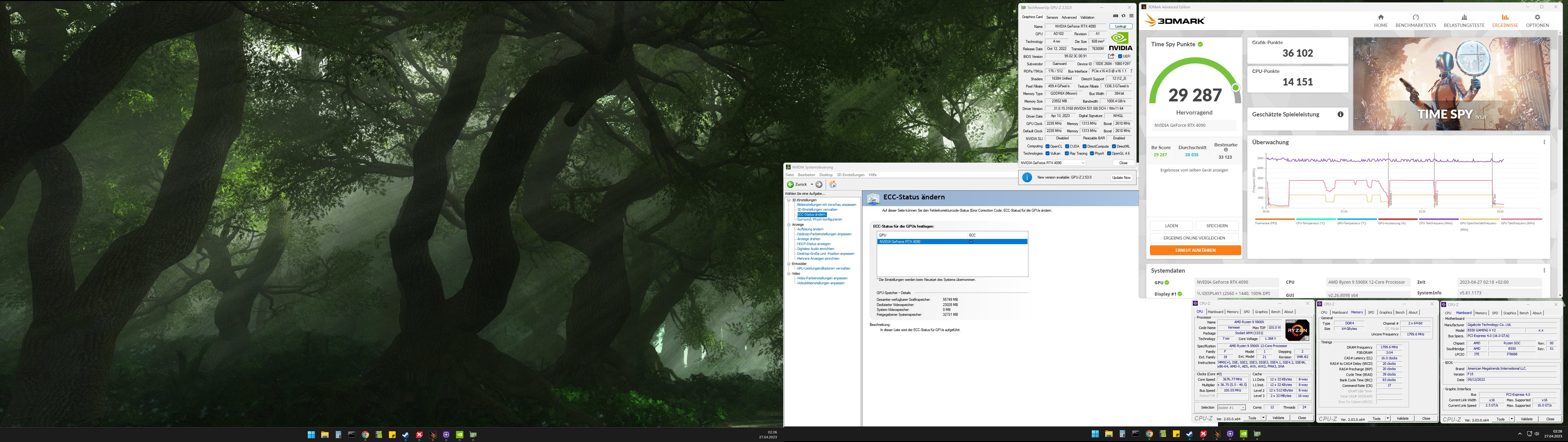1568x442 pixels.
Task: Click the Lookup button in GPU-Z
Action: [x=1121, y=26]
